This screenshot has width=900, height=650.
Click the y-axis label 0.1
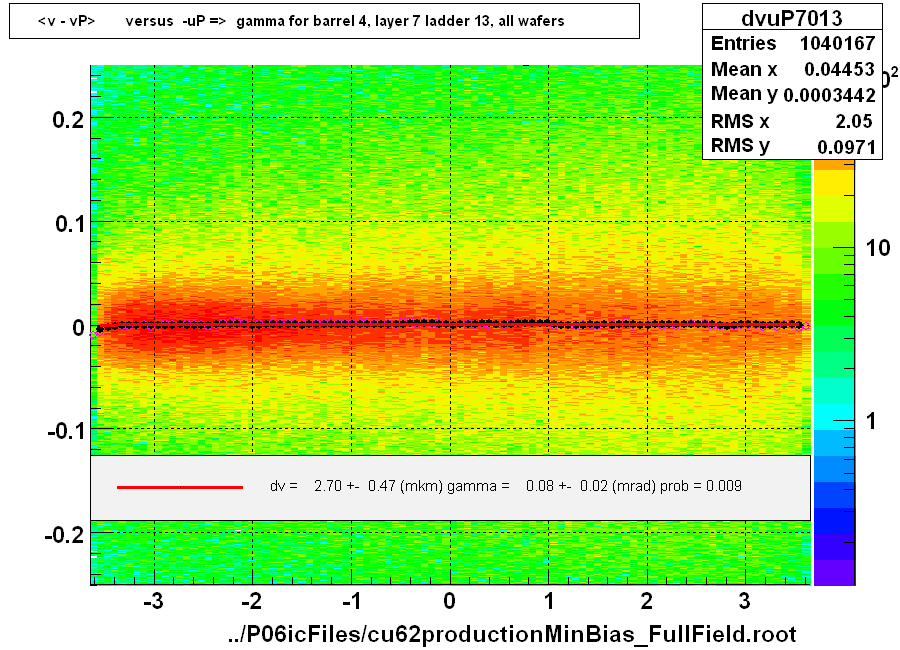coord(69,223)
